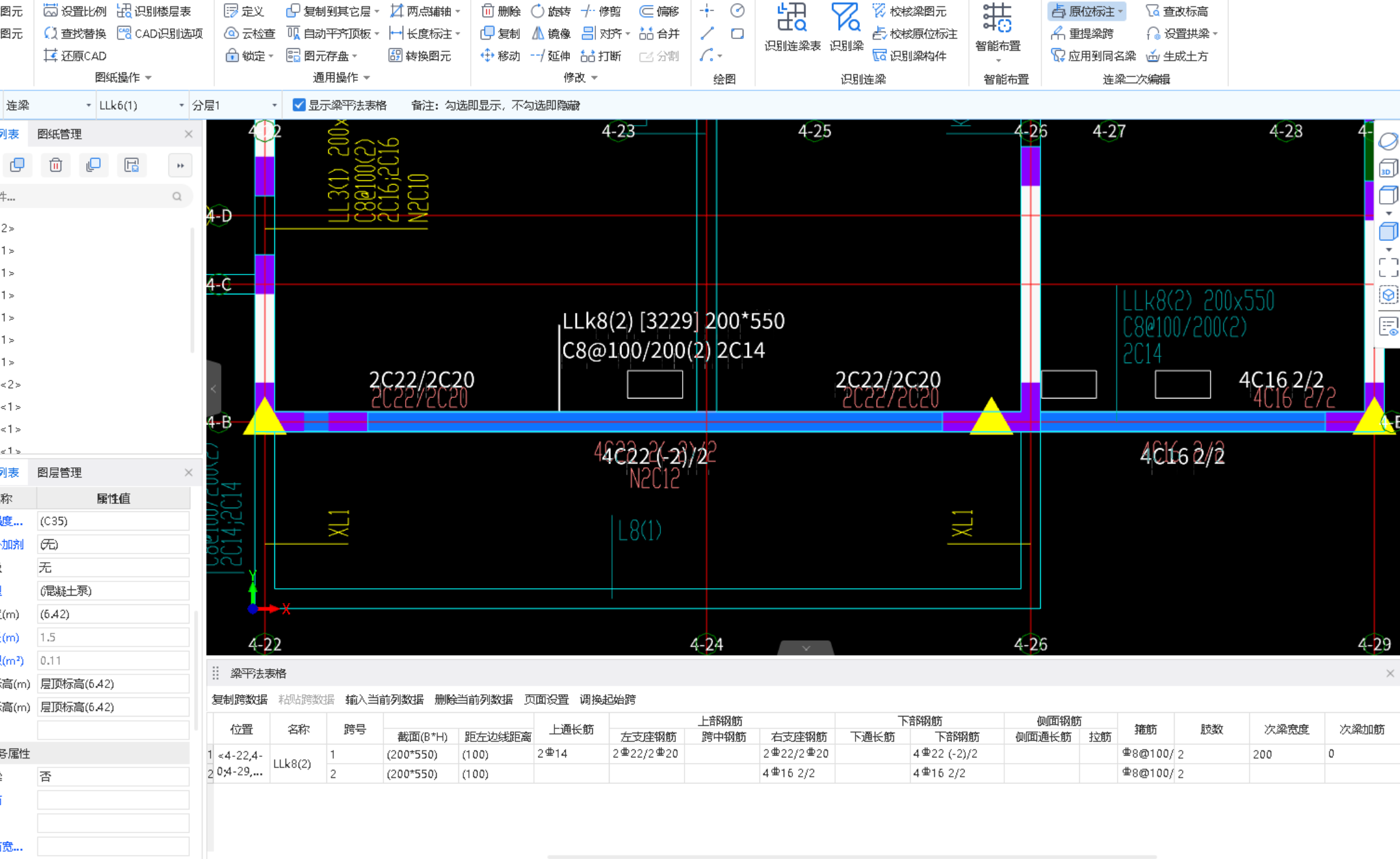This screenshot has width=1400, height=859.
Task: Click the 2⌀14 上通长筋 table cell
Action: [x=571, y=754]
